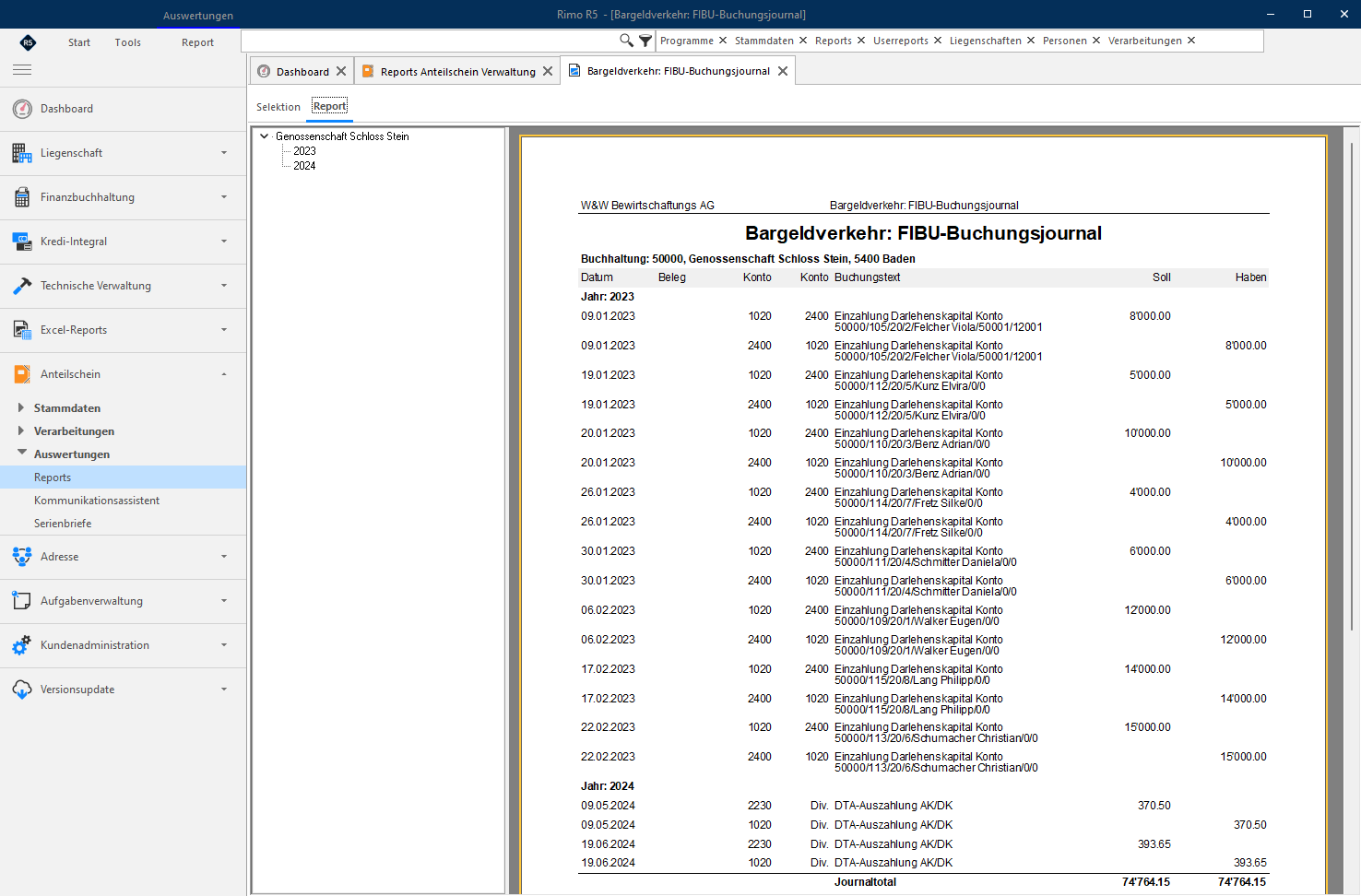Click the Adresse people icon

(x=22, y=557)
